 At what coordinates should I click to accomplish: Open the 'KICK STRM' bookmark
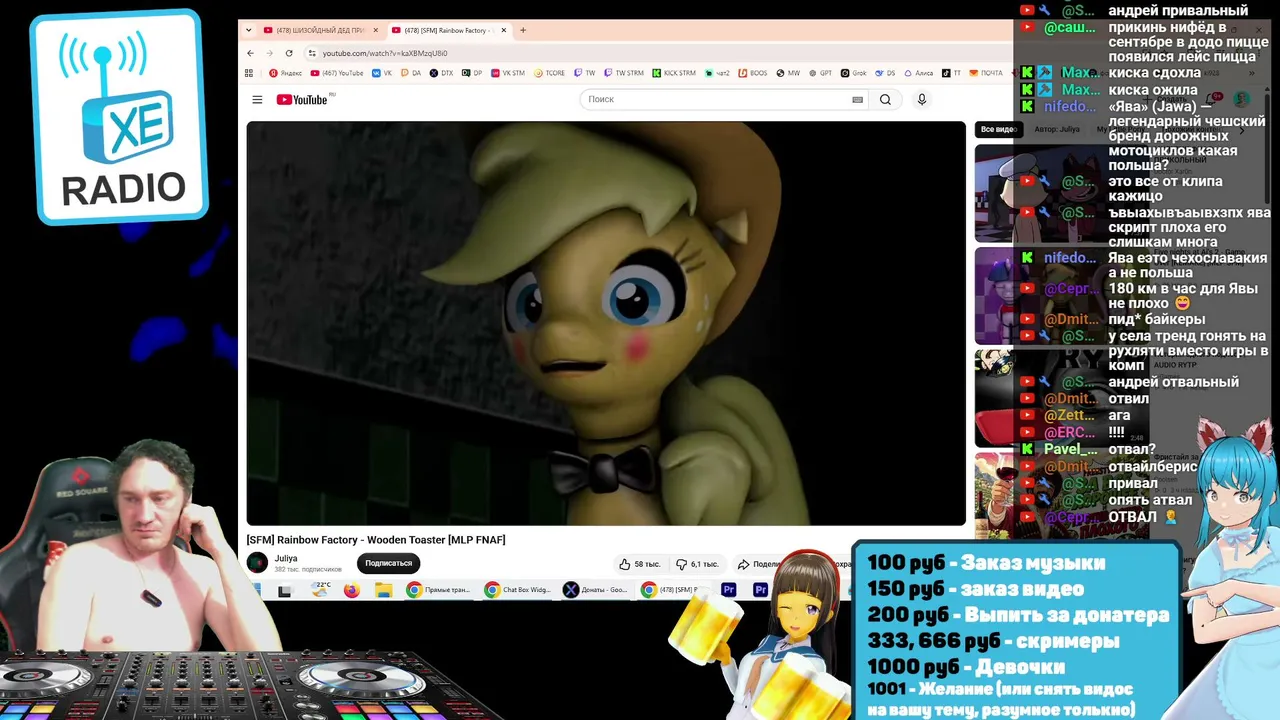(x=674, y=73)
